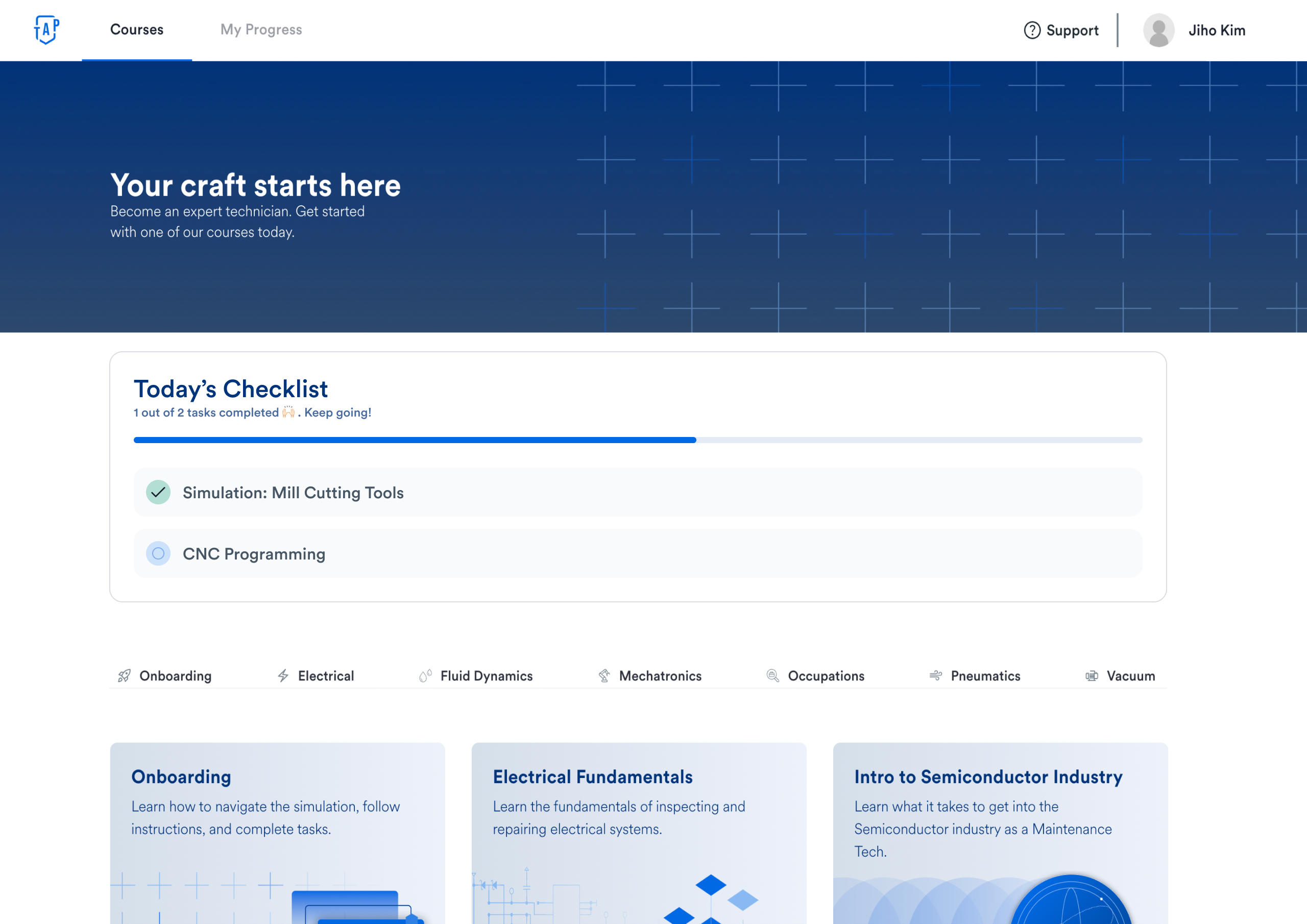
Task: Check off the CNC Programming task
Action: (x=158, y=553)
